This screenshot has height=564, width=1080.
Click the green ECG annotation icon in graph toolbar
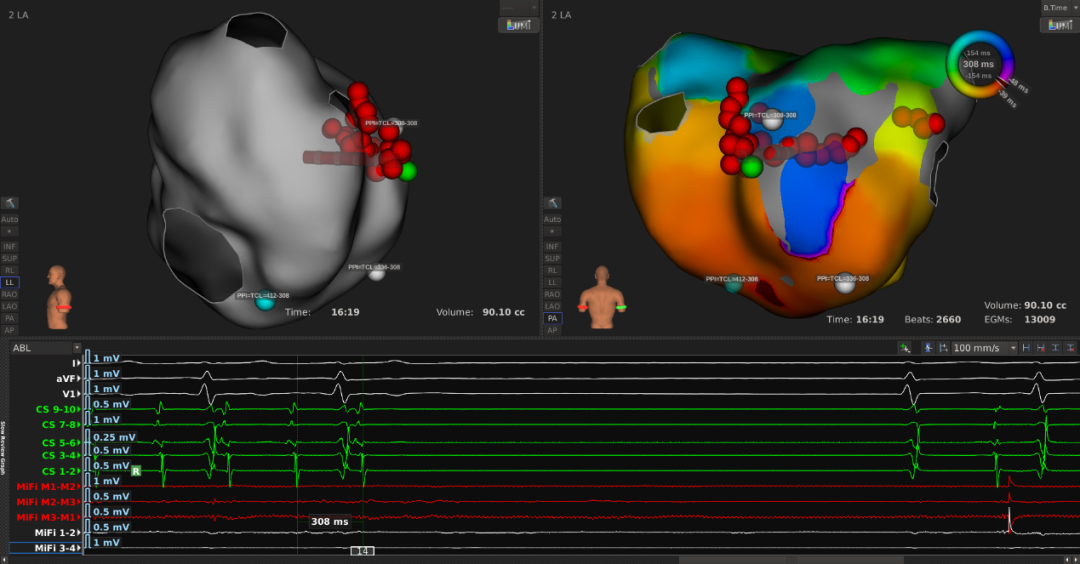pos(904,348)
